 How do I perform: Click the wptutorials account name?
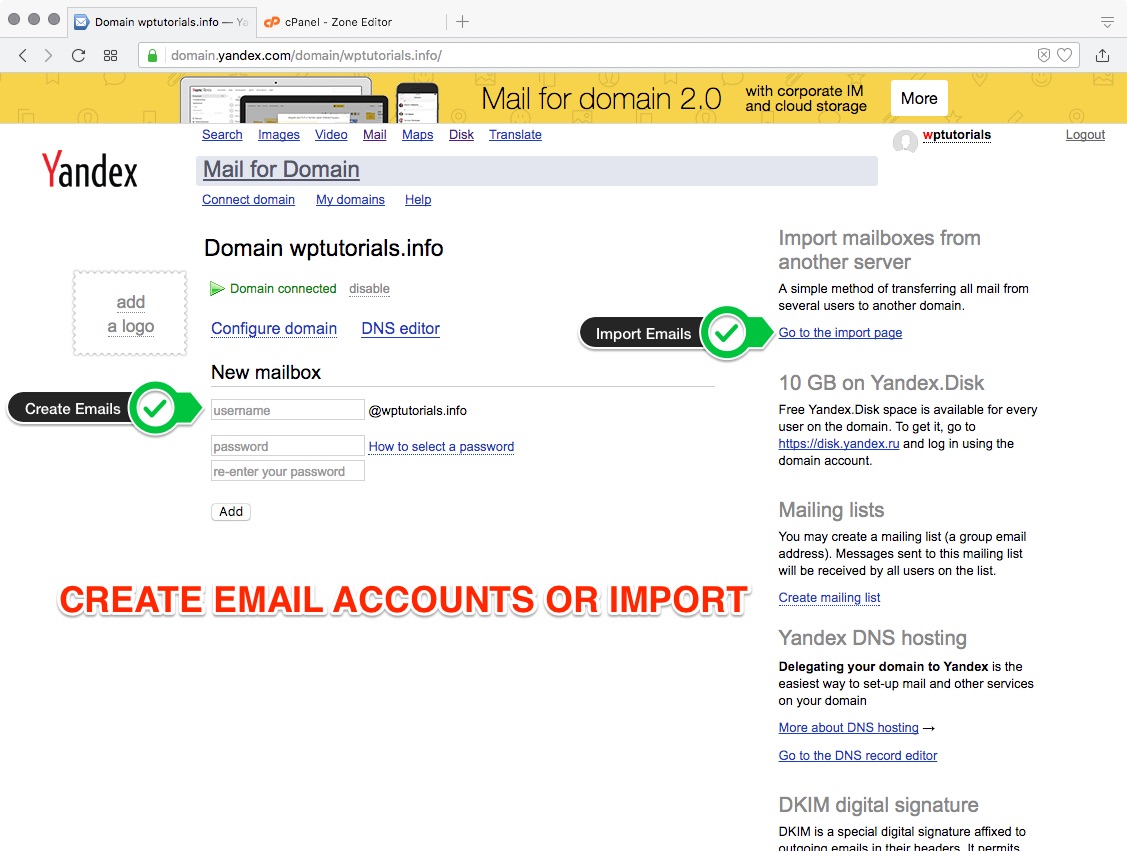[x=957, y=135]
